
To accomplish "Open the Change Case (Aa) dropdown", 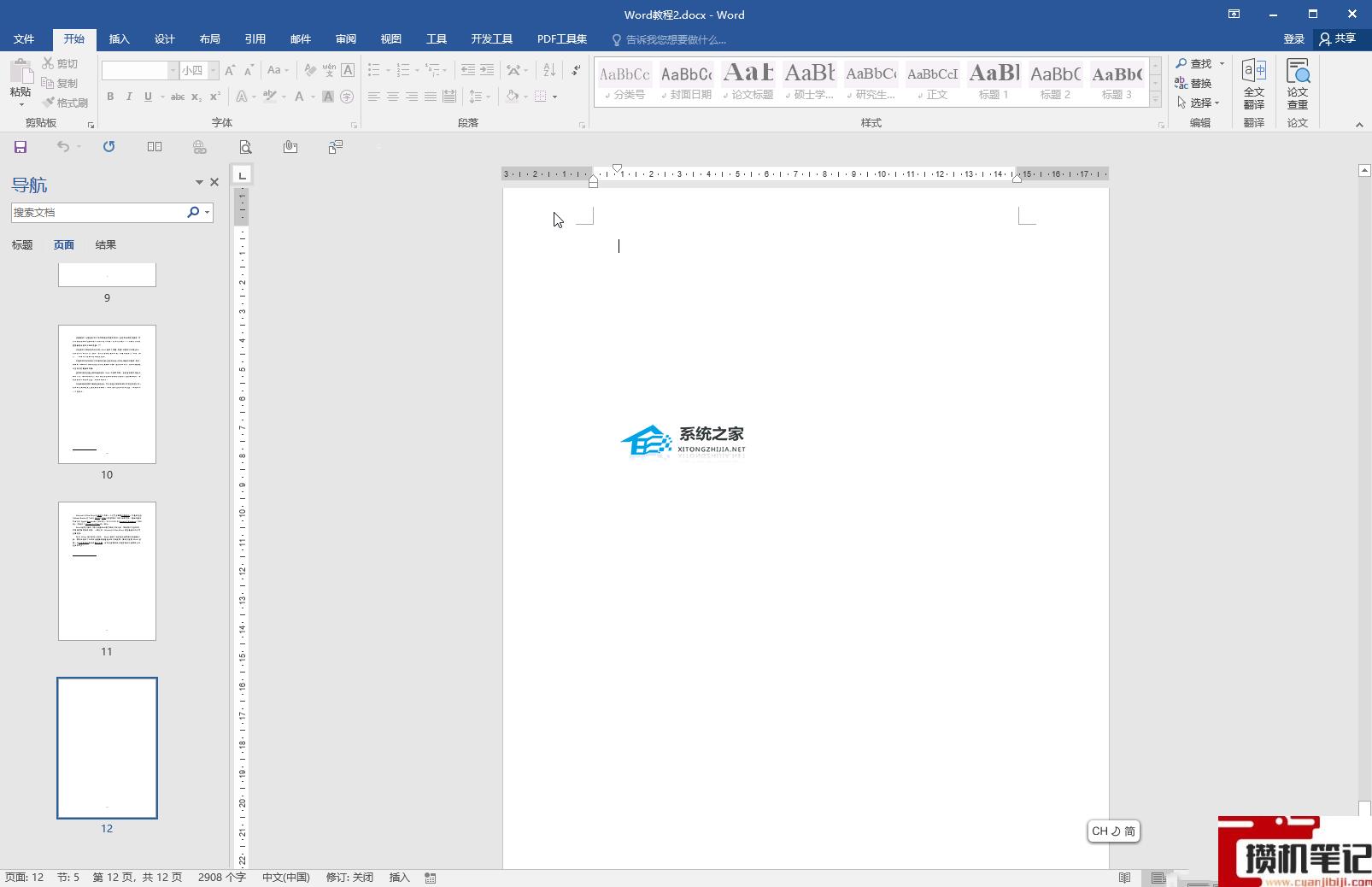I will pyautogui.click(x=278, y=70).
